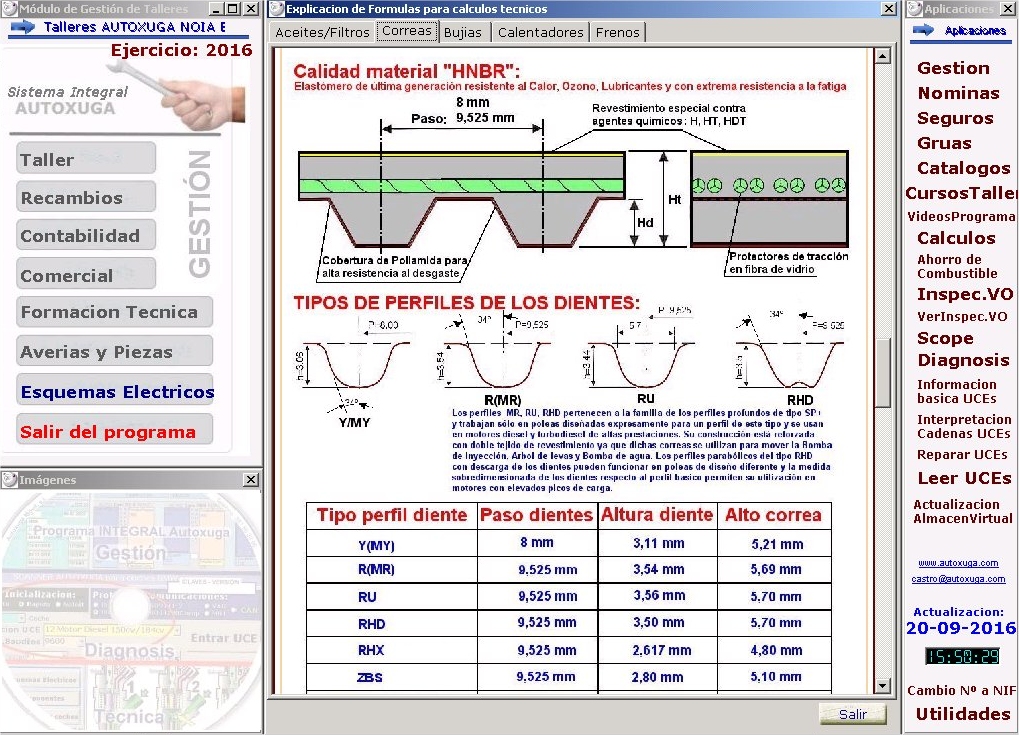Viewport: 1019px width, 735px height.
Task: Click the Alto correa column header
Action: pyautogui.click(x=773, y=515)
